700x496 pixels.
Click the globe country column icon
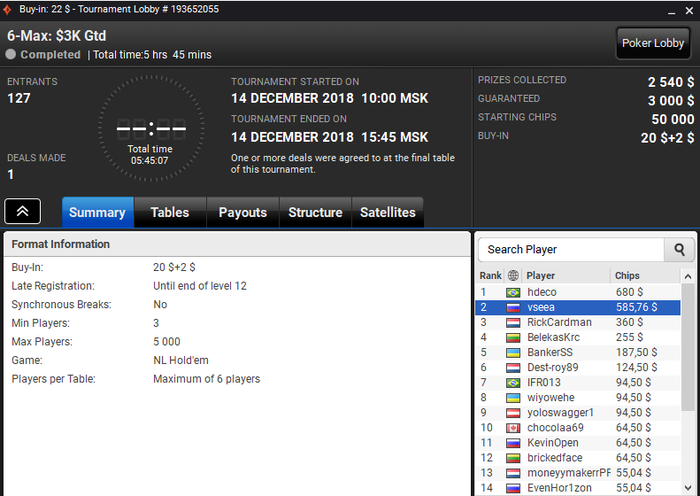513,275
